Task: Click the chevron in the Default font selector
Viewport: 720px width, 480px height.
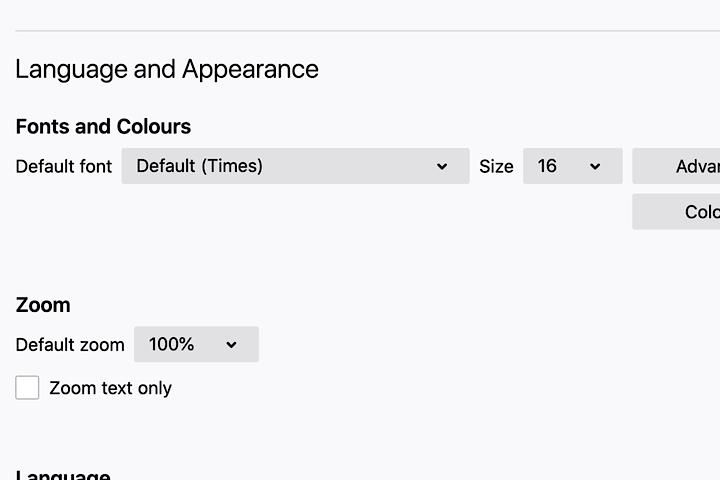Action: (442, 167)
